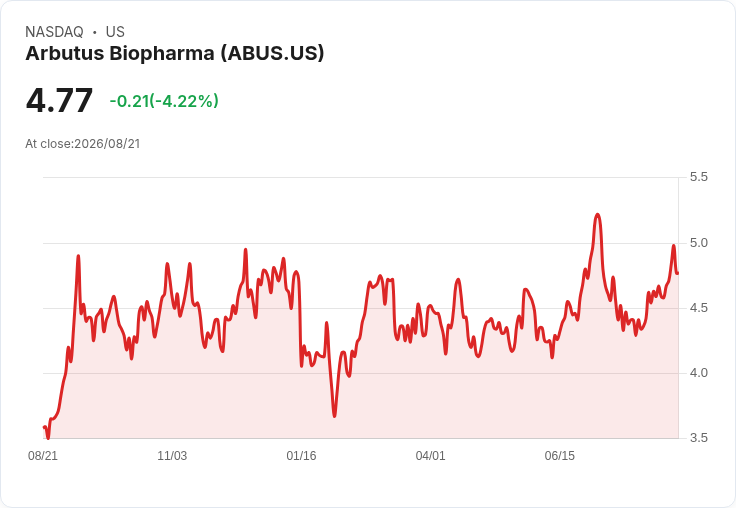Click the lowest dip after 01/16
736x508 pixels.
click(335, 416)
